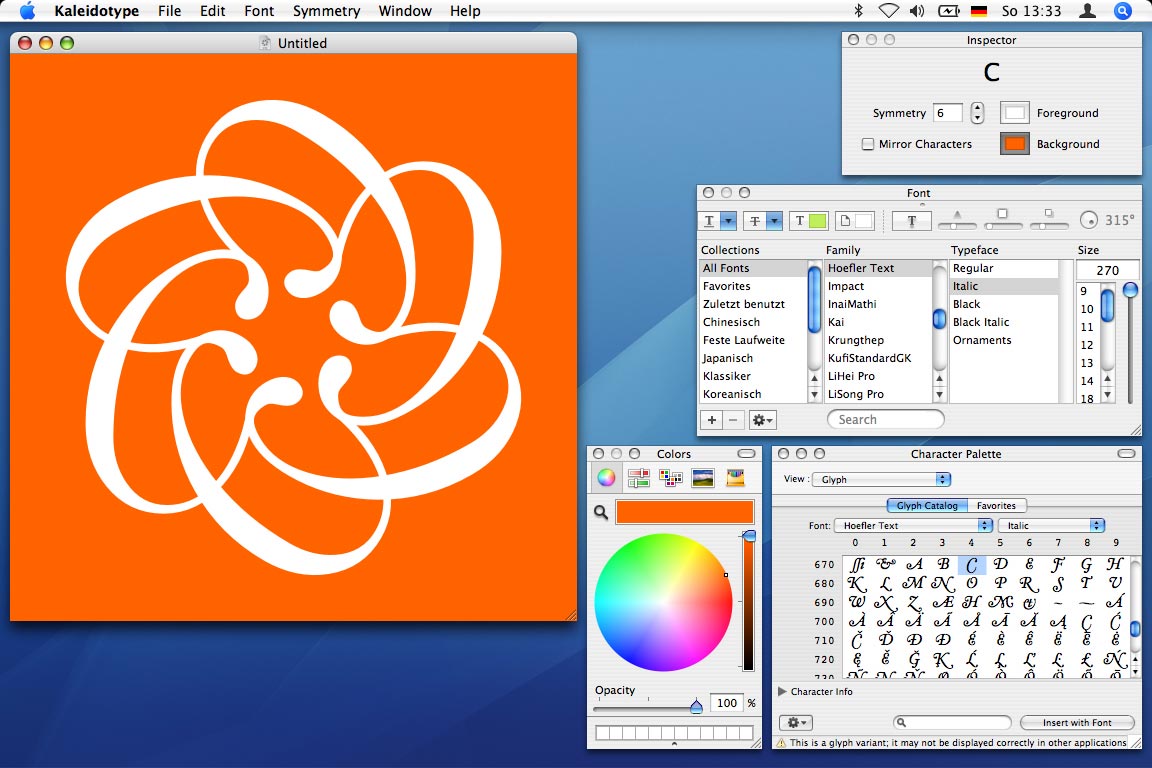Select the Black Italic typeface
This screenshot has height=768, width=1152.
click(981, 322)
